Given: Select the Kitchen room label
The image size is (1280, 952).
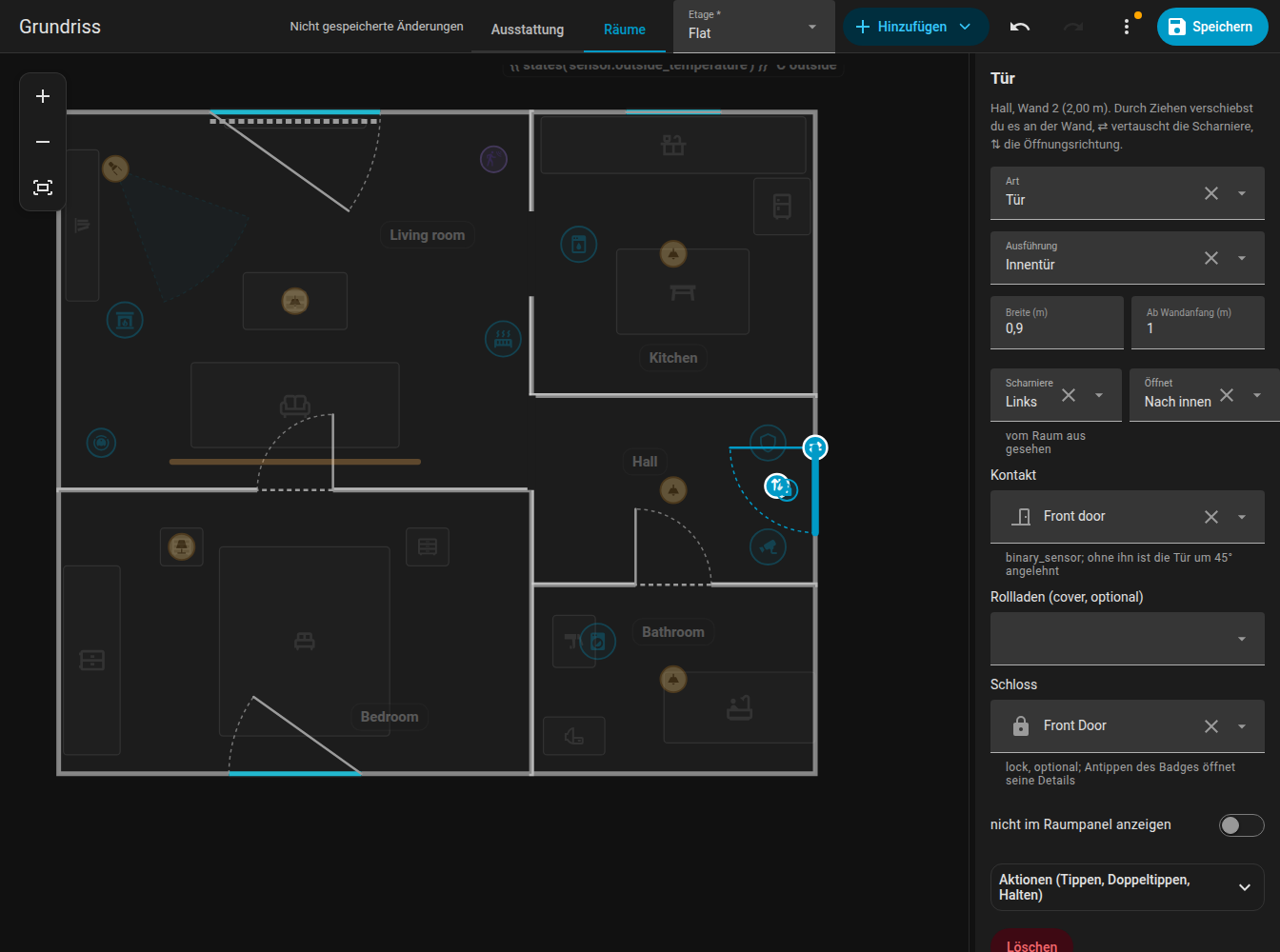Looking at the screenshot, I should (673, 358).
